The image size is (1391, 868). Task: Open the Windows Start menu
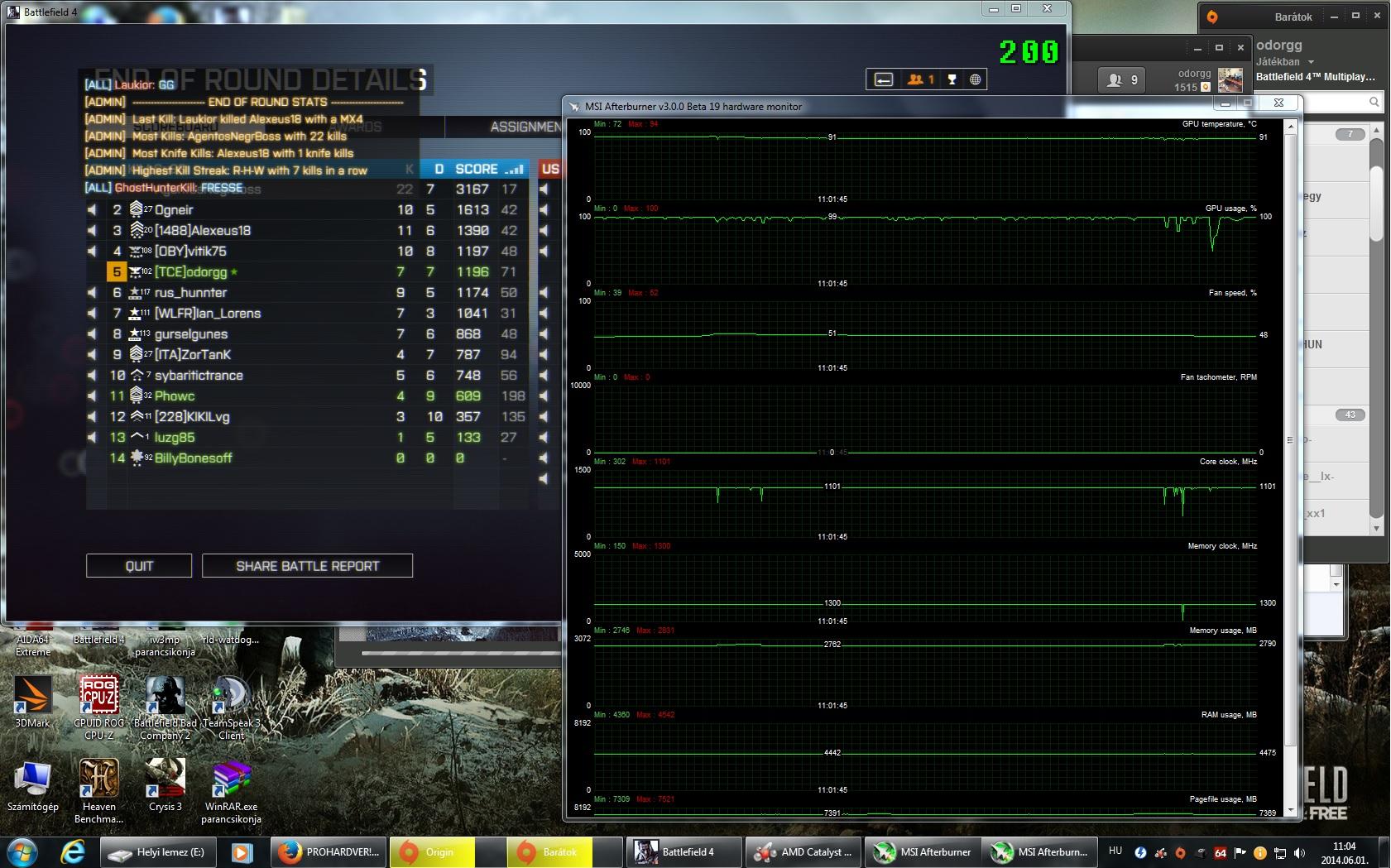pyautogui.click(x=22, y=851)
